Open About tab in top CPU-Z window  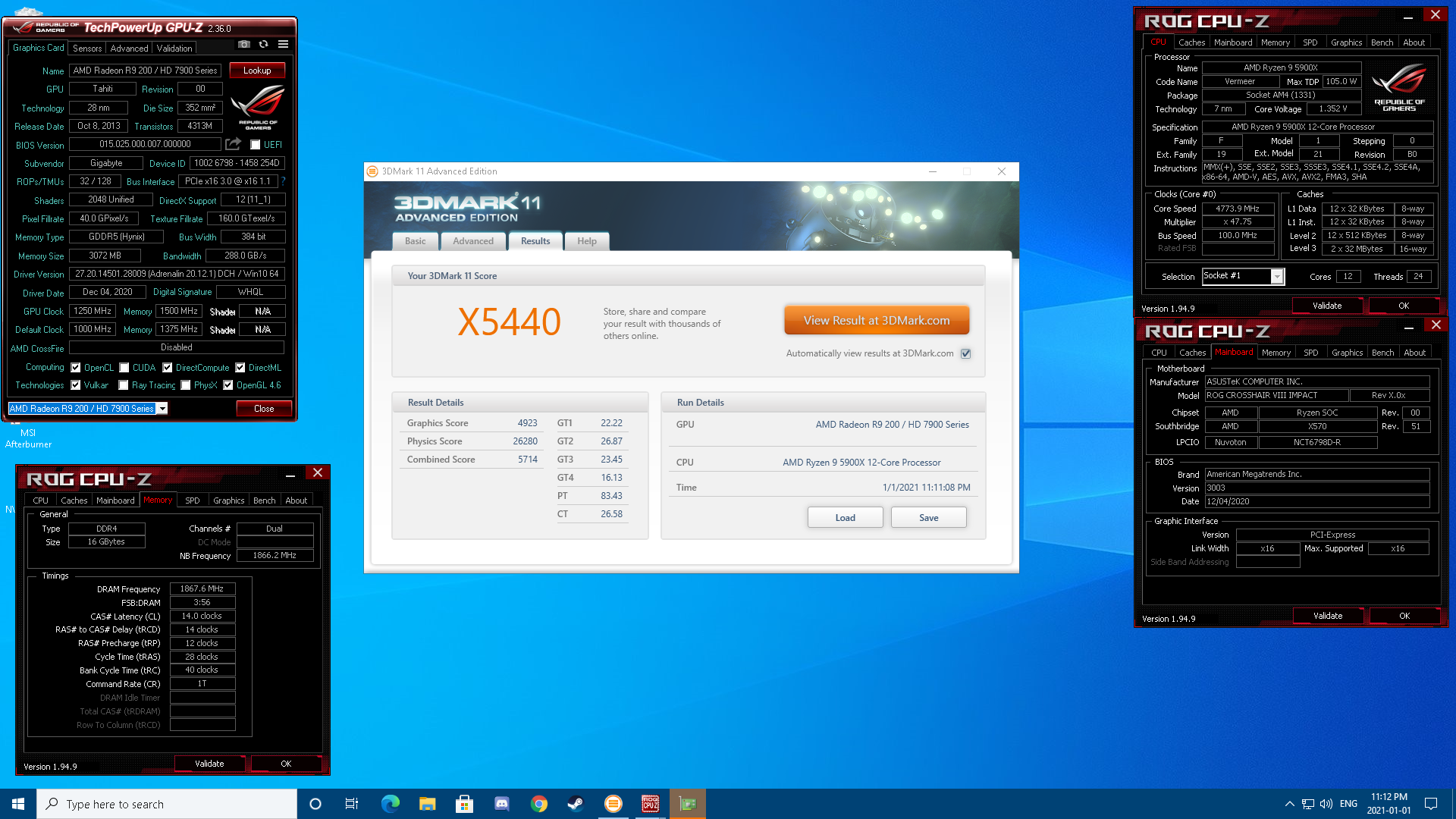1414,42
